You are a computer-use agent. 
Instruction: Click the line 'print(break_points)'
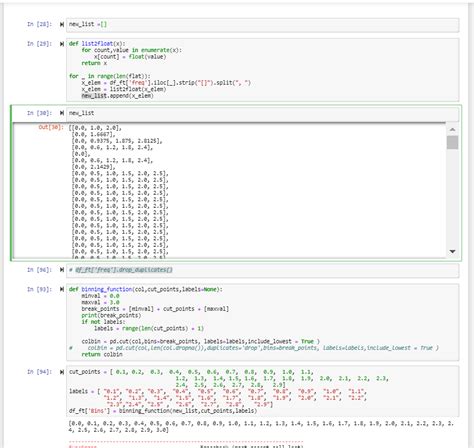tap(111, 315)
